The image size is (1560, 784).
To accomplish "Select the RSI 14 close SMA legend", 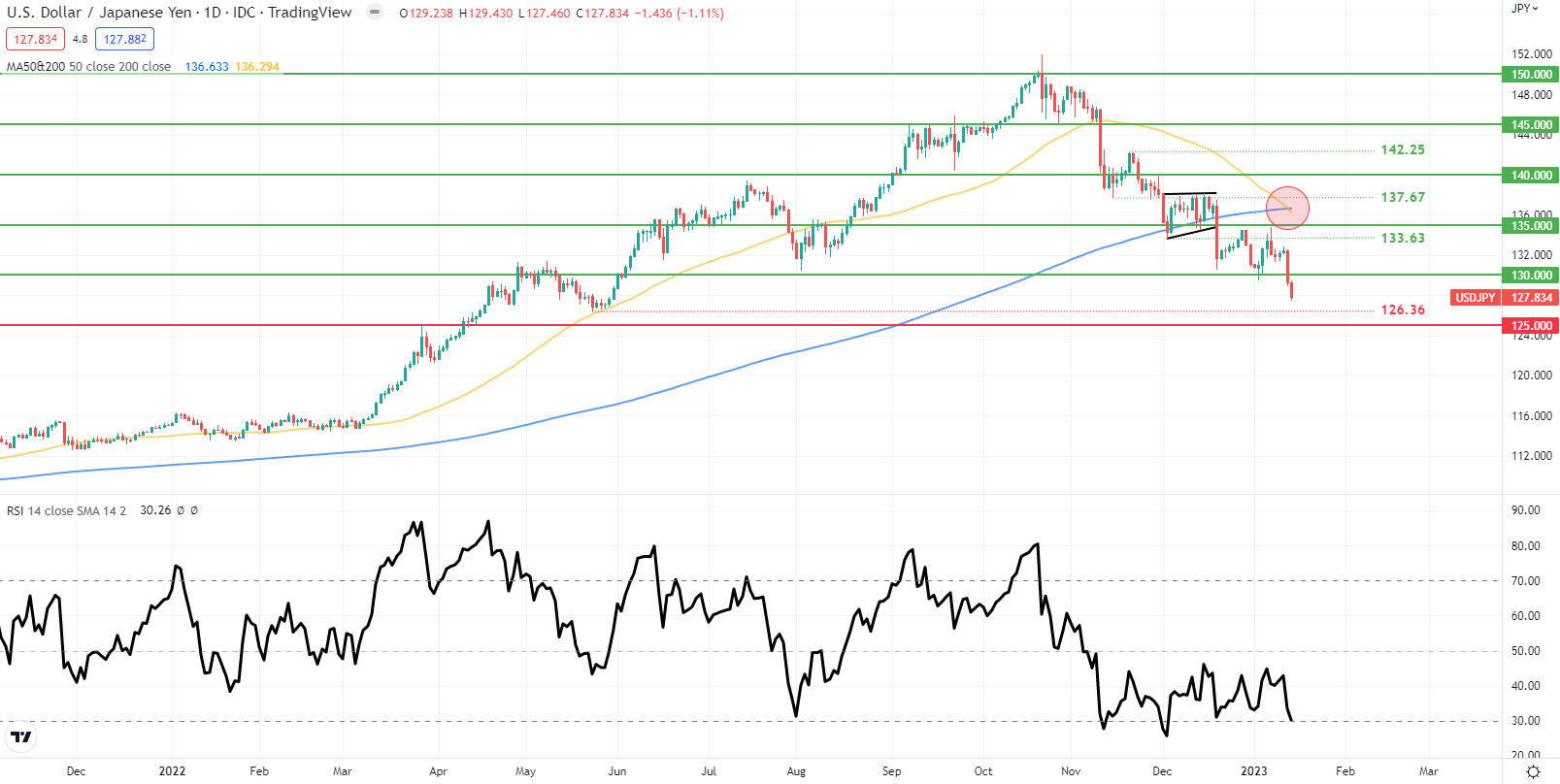I will click(66, 510).
